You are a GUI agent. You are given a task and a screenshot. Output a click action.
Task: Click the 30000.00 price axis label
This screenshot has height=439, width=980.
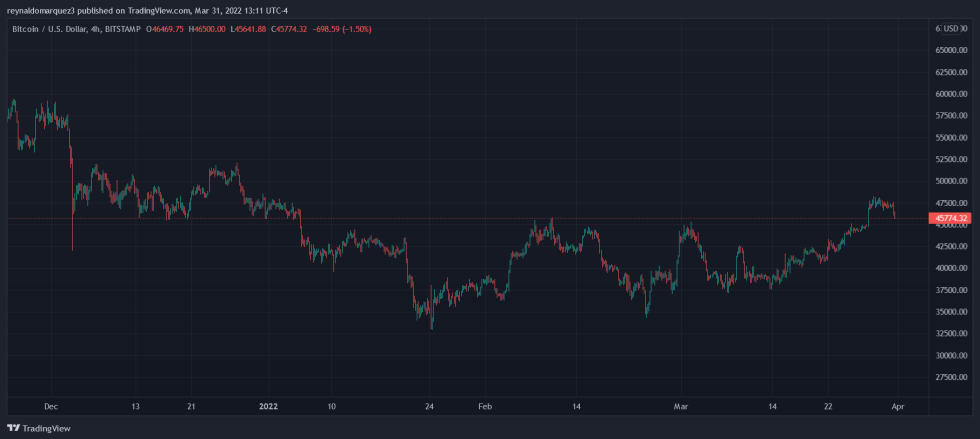(x=949, y=356)
